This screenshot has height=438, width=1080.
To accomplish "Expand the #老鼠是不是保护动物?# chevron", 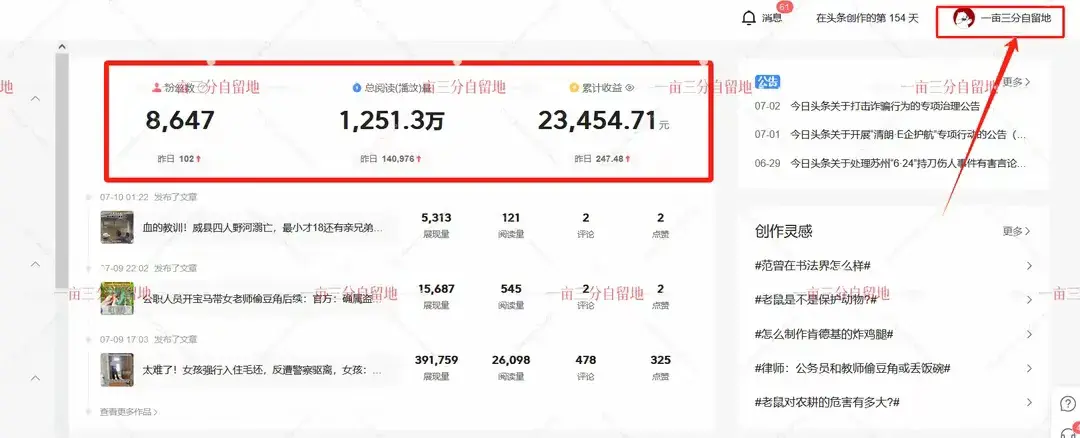I will click(x=1029, y=300).
